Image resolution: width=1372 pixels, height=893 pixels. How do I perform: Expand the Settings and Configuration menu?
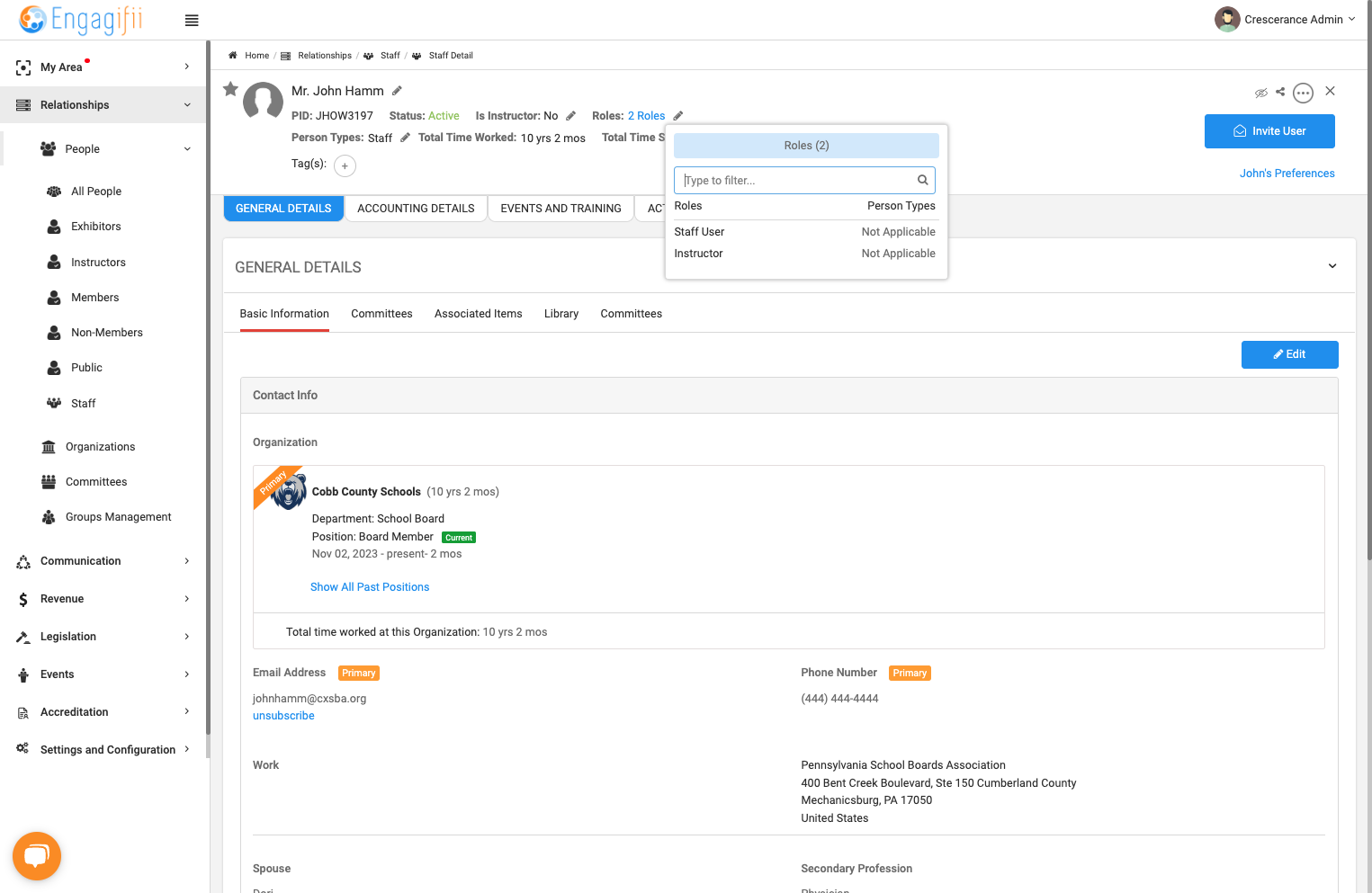click(x=103, y=750)
